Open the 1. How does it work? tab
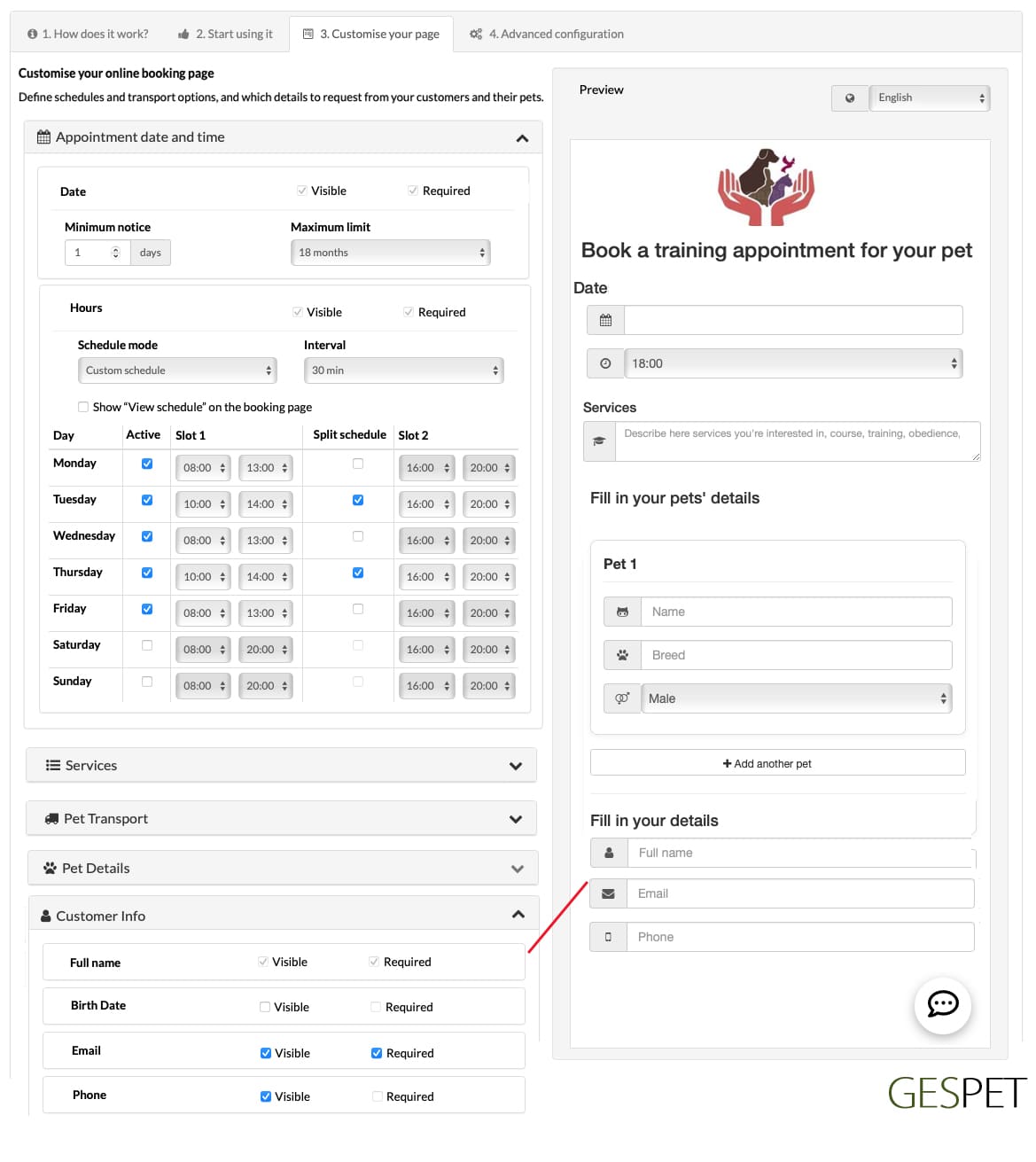Image resolution: width=1036 pixels, height=1162 pixels. click(88, 34)
